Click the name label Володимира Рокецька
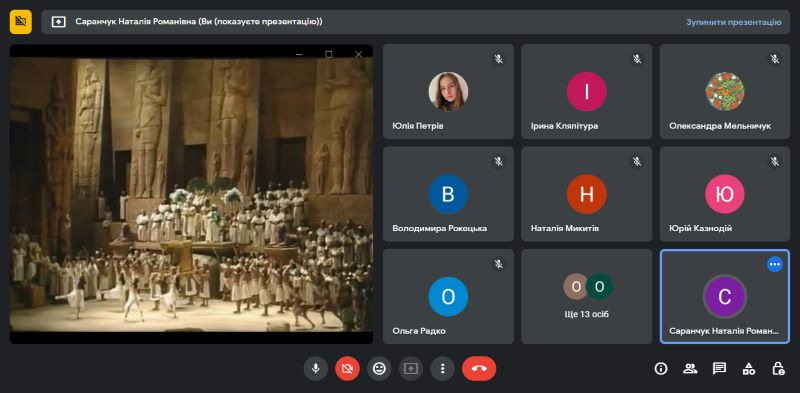Image resolution: width=800 pixels, height=393 pixels. 439,229
